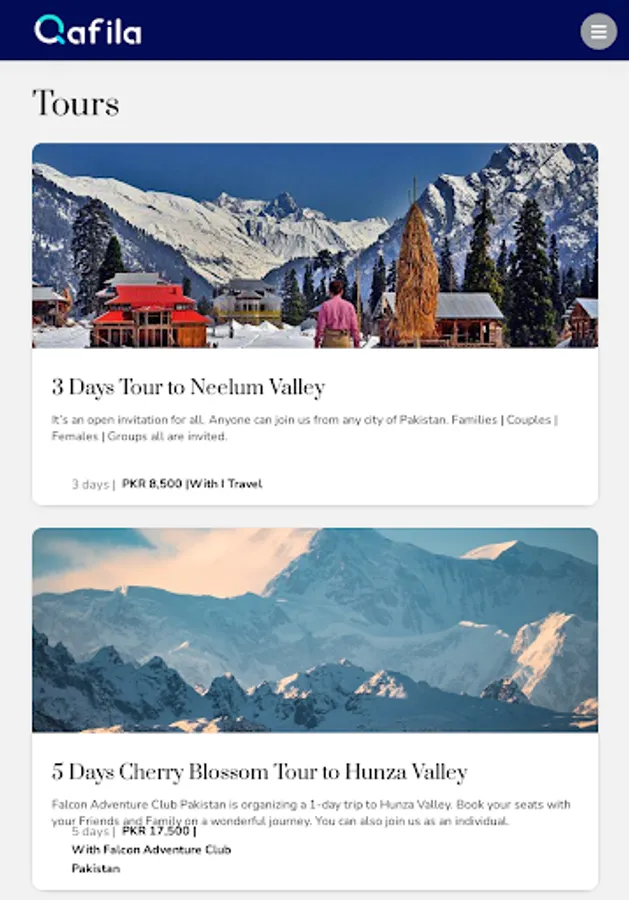Image resolution: width=629 pixels, height=900 pixels.
Task: Click the PKR 17,500 price
Action: (156, 831)
